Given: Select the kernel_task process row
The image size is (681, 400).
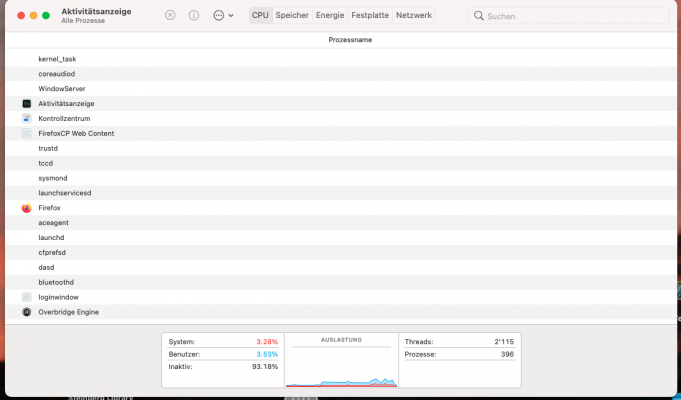Looking at the screenshot, I should tap(341, 59).
